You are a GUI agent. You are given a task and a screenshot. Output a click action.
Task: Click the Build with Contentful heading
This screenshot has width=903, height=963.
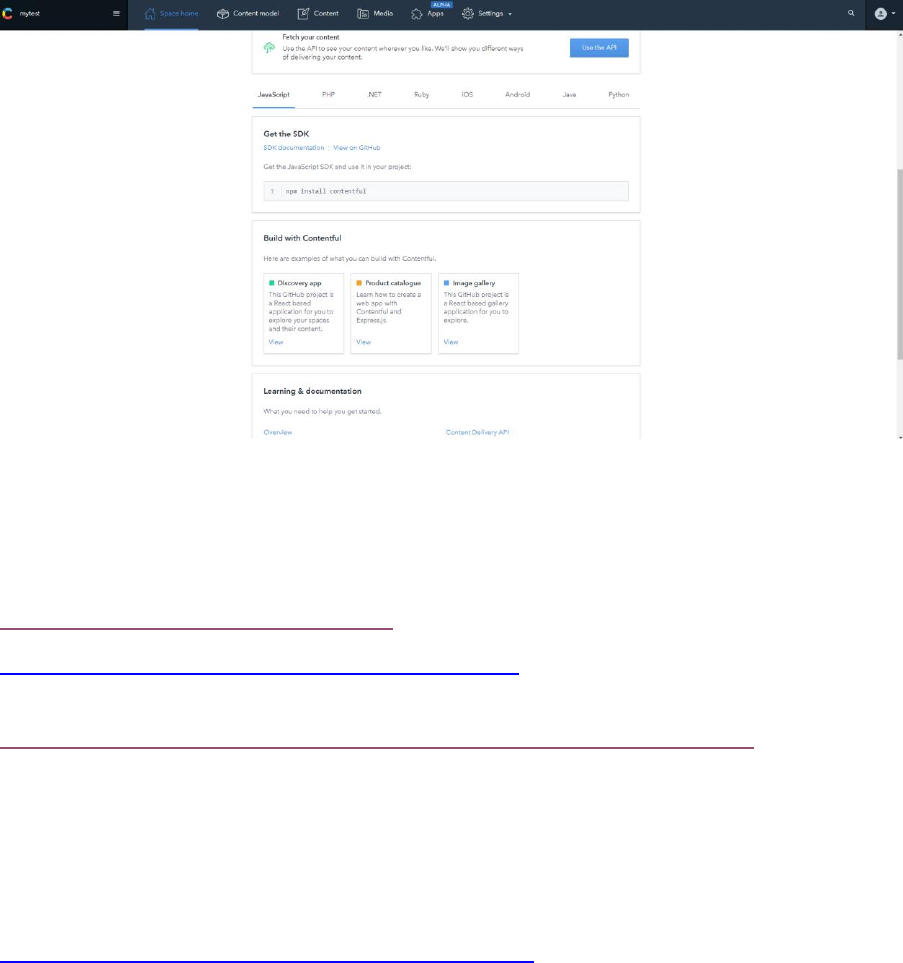(302, 238)
